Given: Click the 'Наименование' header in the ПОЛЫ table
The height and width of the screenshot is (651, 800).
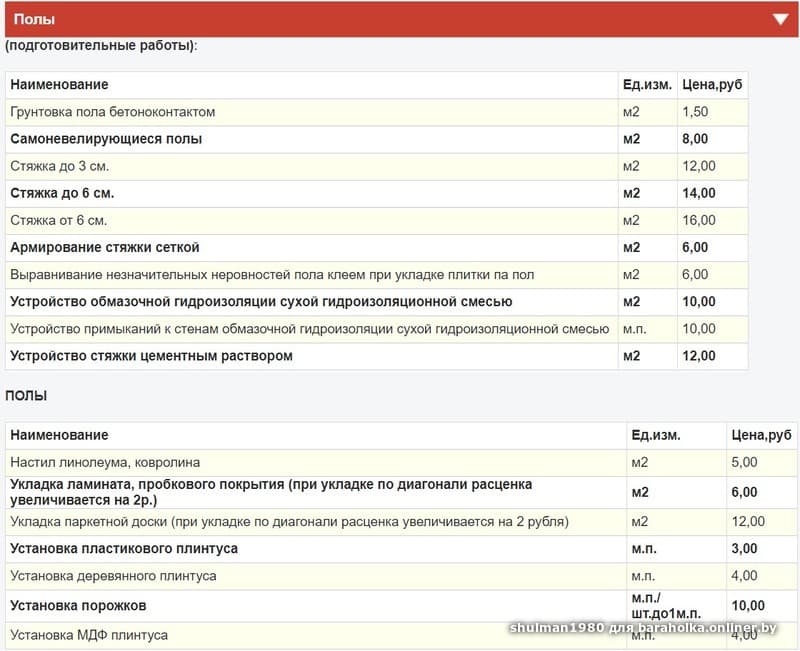Looking at the screenshot, I should click(x=59, y=435).
